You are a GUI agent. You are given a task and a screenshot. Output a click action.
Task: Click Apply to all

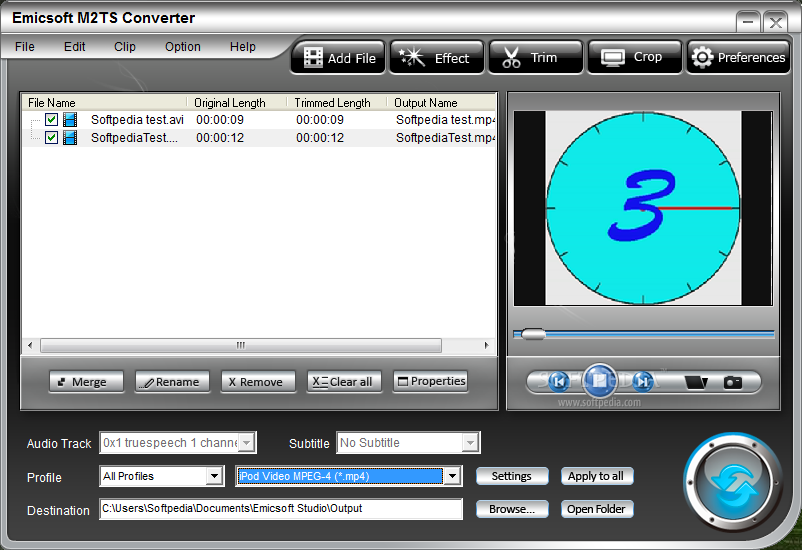[597, 476]
